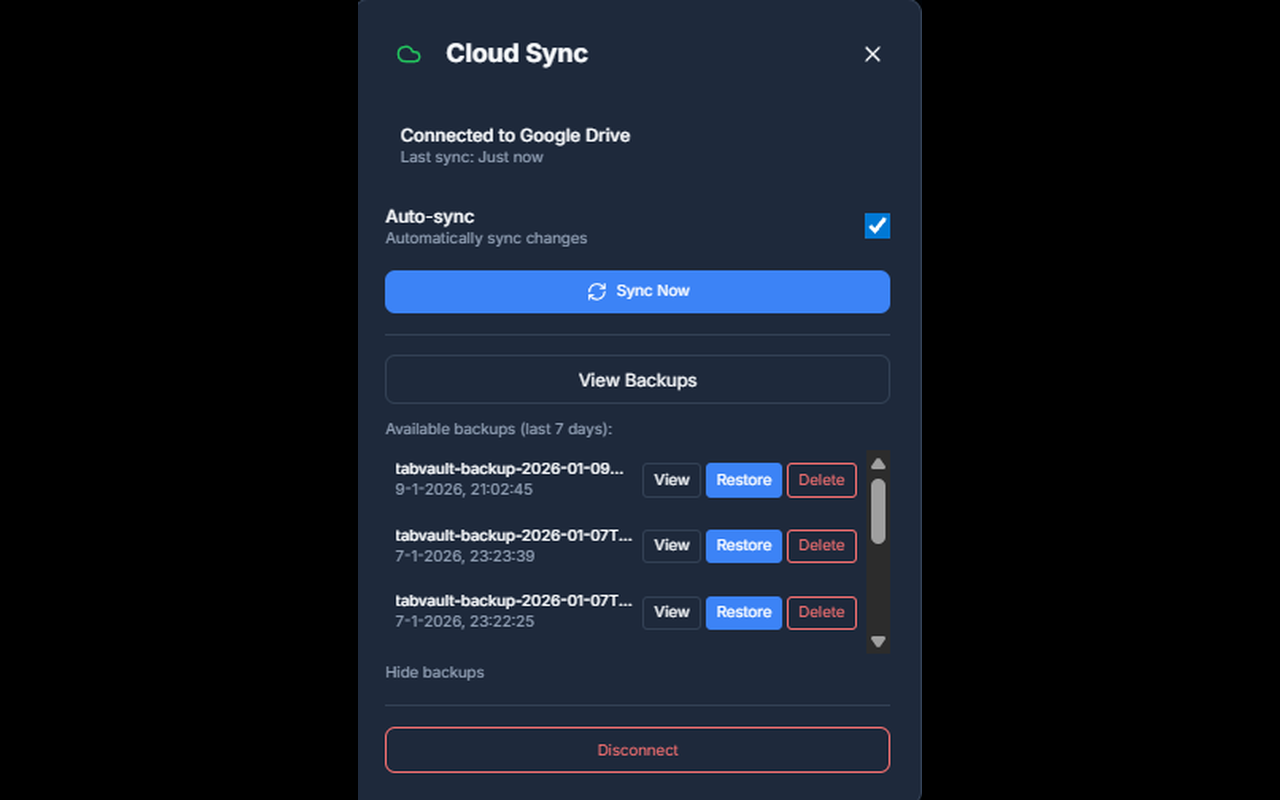Click the refresh icon on Sync Now
This screenshot has width=1280, height=800.
(x=597, y=290)
